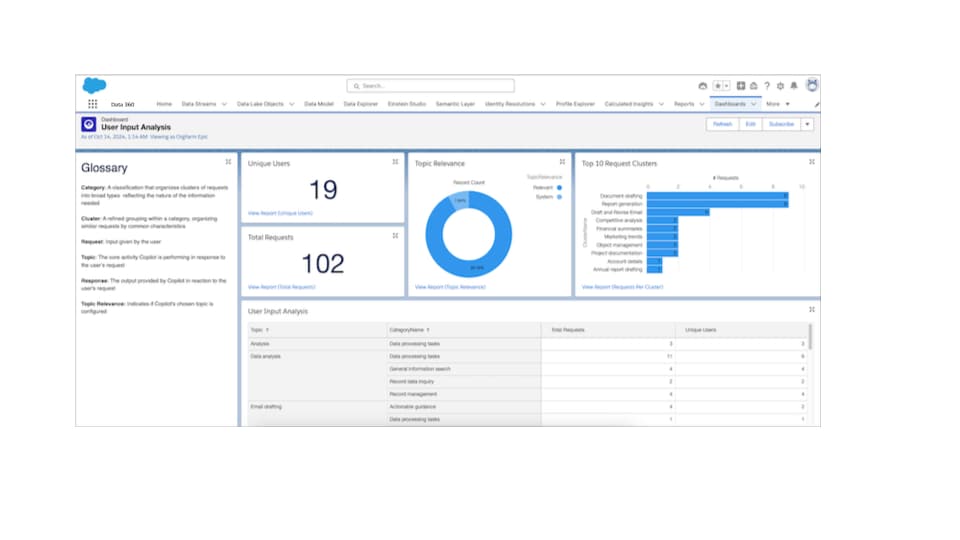
Task: Expand the Identity Resolutions chevron
Action: click(x=543, y=104)
